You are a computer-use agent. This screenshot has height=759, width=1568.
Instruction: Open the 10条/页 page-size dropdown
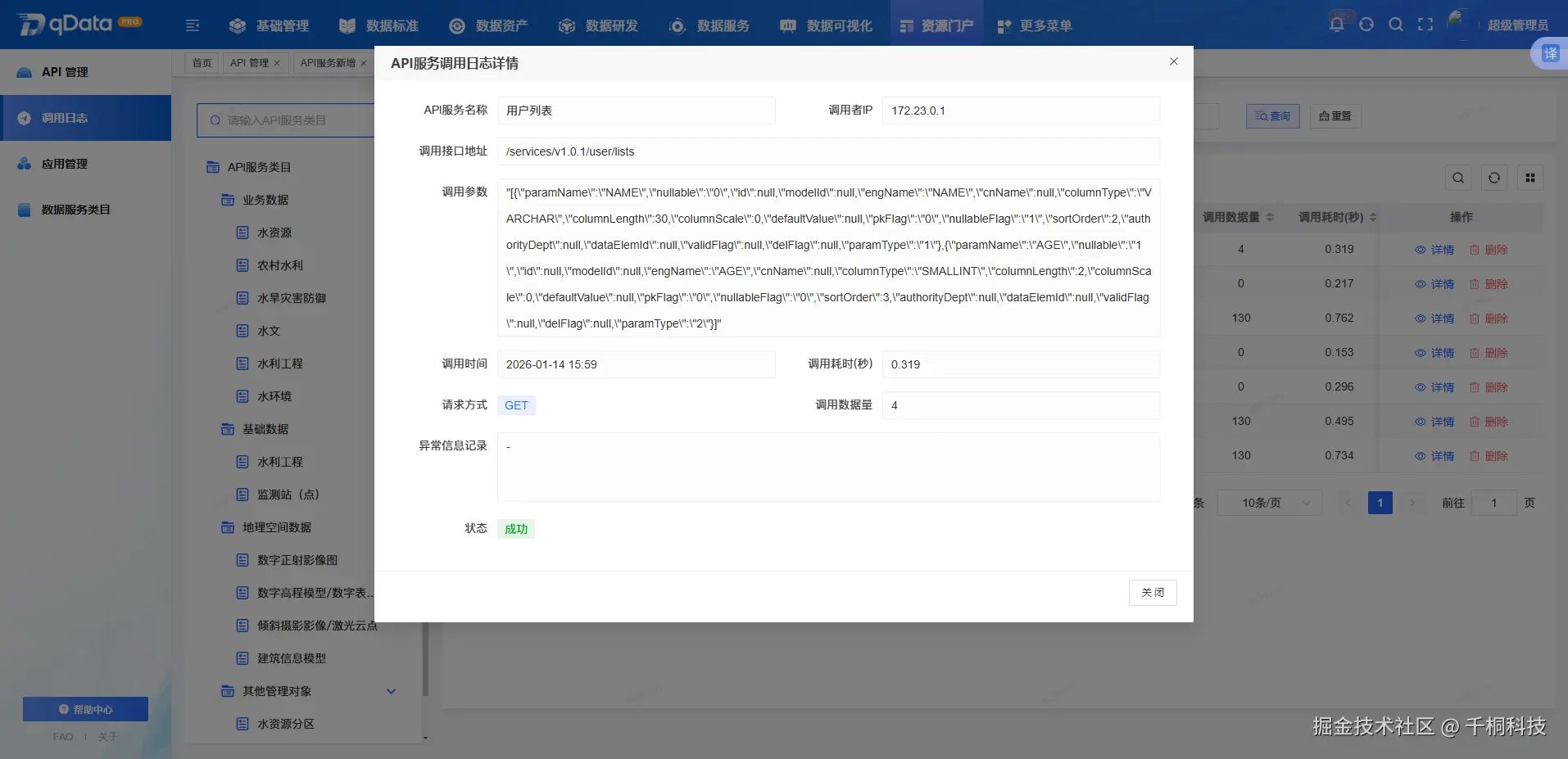[x=1268, y=502]
